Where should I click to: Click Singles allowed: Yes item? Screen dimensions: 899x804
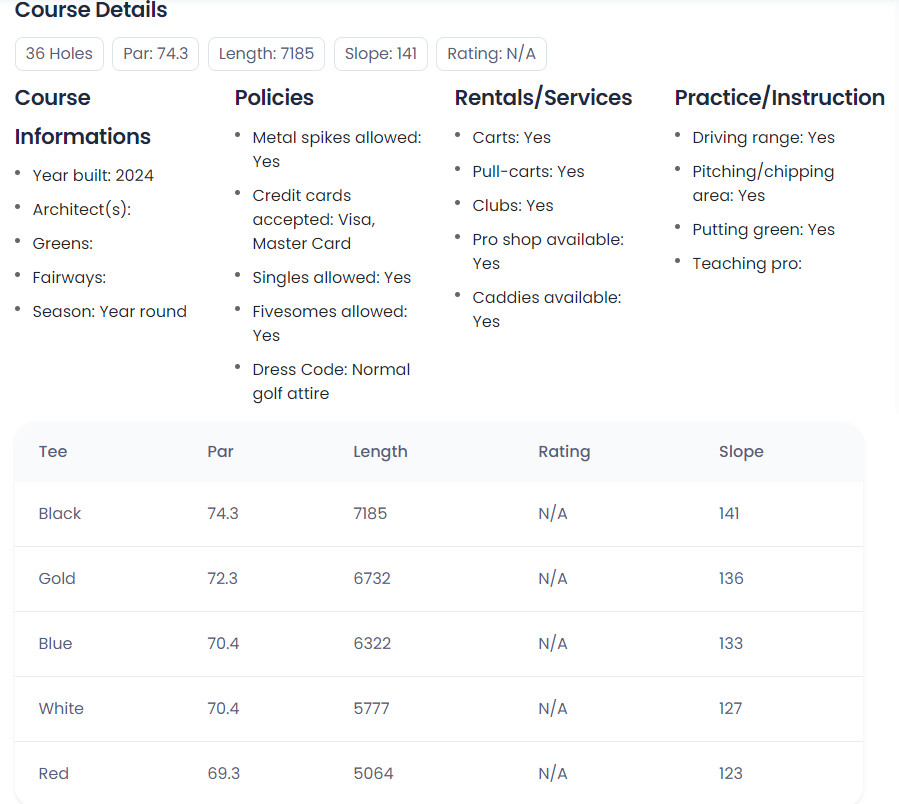tap(332, 278)
